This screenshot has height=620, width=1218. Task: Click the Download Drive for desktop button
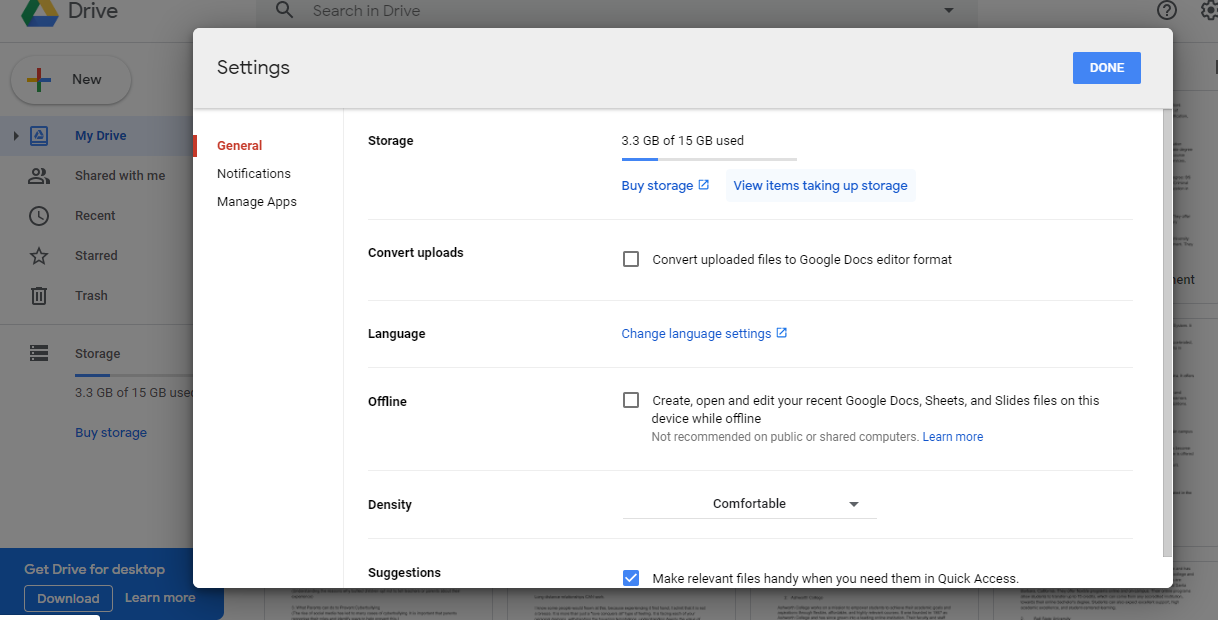68,598
